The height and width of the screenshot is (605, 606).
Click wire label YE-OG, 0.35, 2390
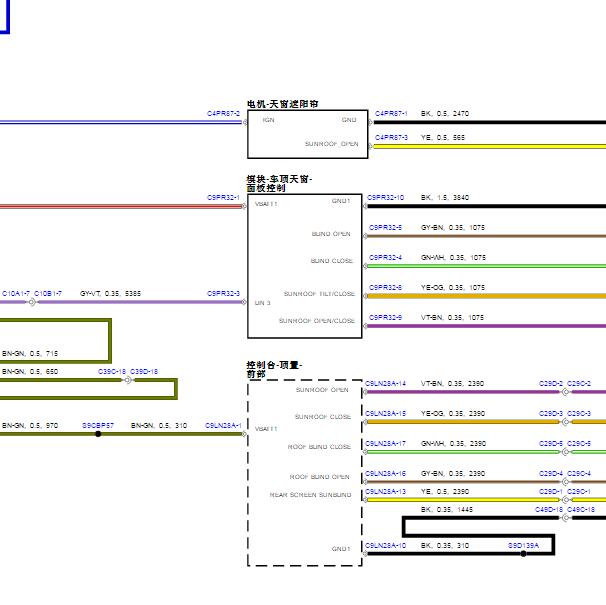453,414
